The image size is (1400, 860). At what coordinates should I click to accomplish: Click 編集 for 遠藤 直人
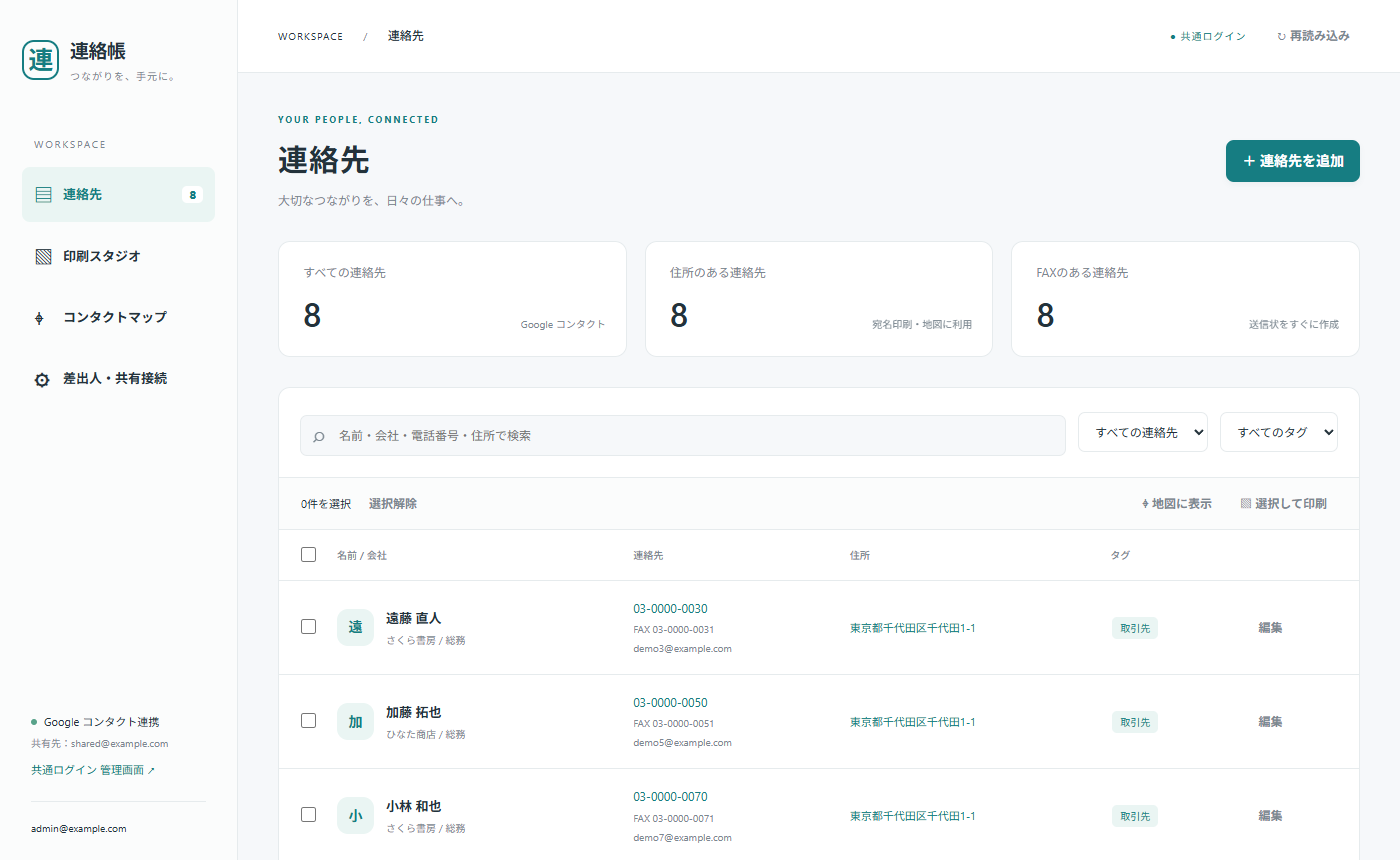[1270, 628]
